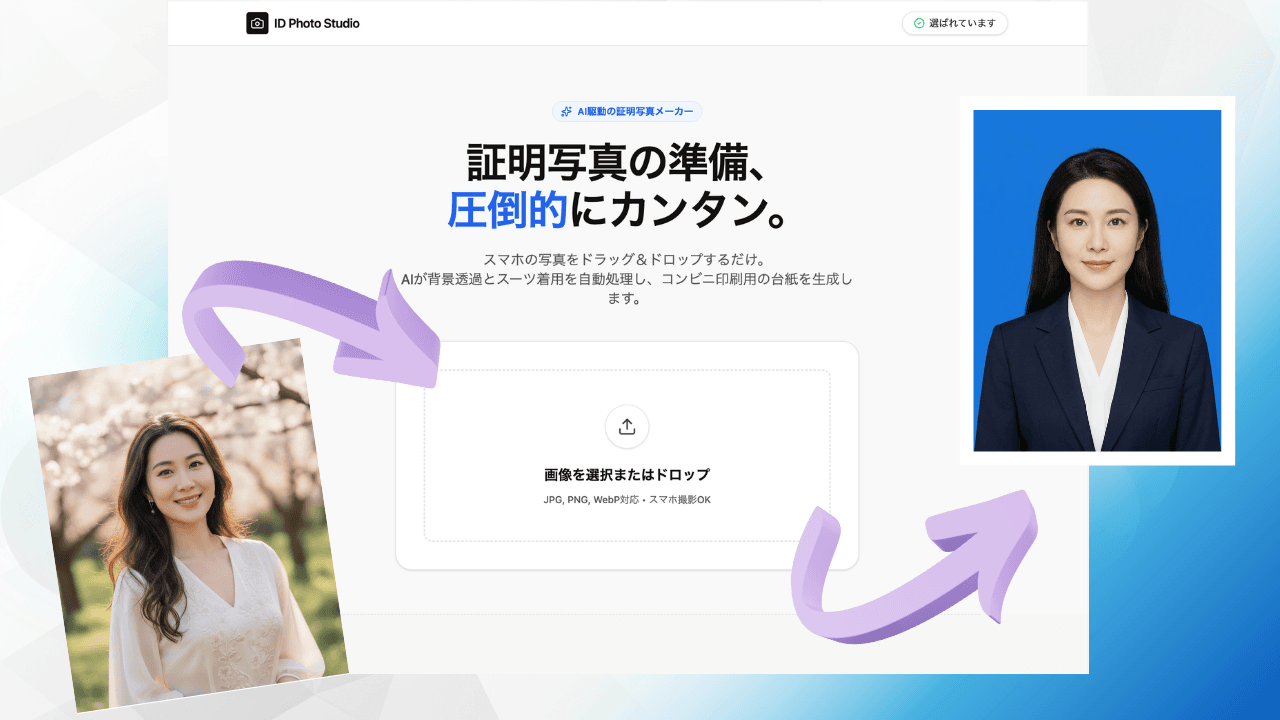Click the 選ばれています status badge
This screenshot has width=1280, height=720.
tap(955, 23)
